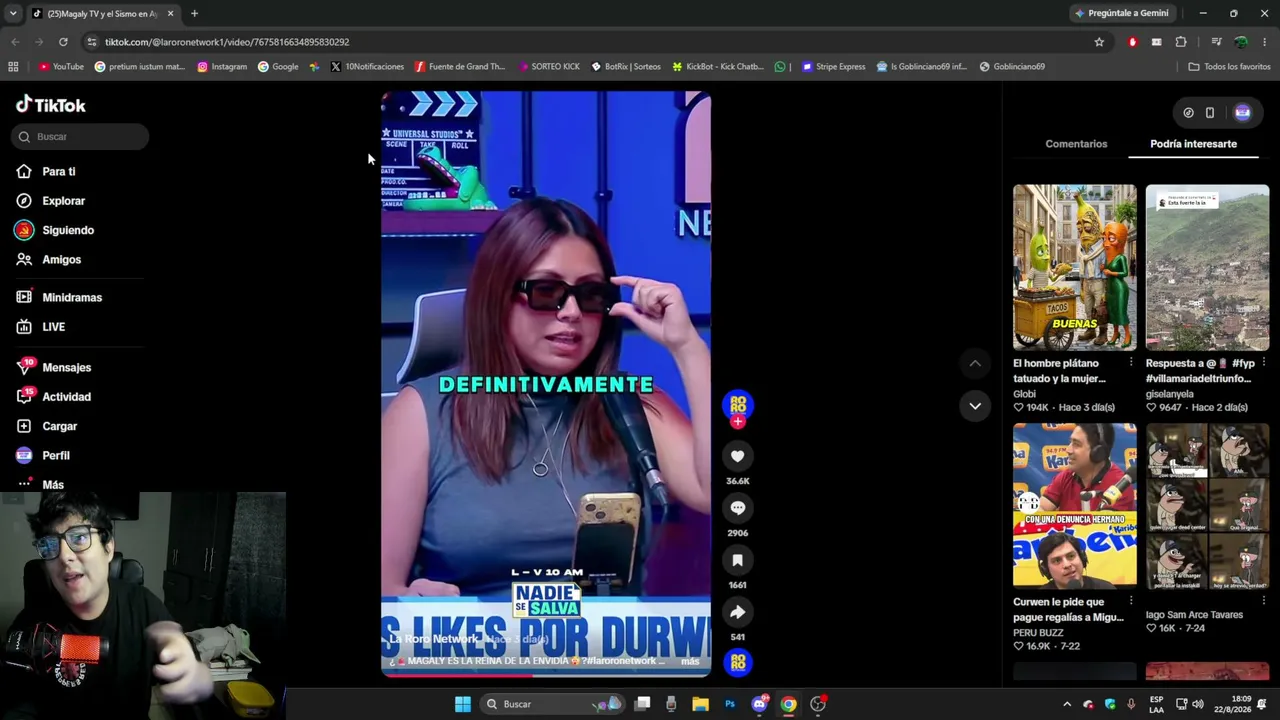Image resolution: width=1280 pixels, height=720 pixels.
Task: Open the Instagram bookmark
Action: coord(222,67)
